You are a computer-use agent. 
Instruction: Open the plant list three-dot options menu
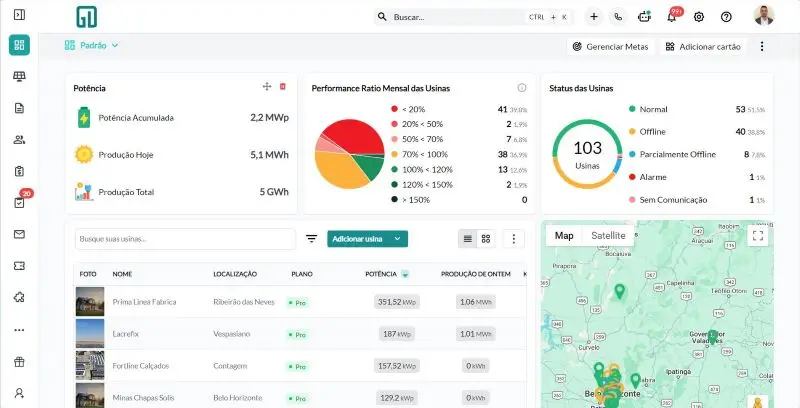pyautogui.click(x=514, y=239)
